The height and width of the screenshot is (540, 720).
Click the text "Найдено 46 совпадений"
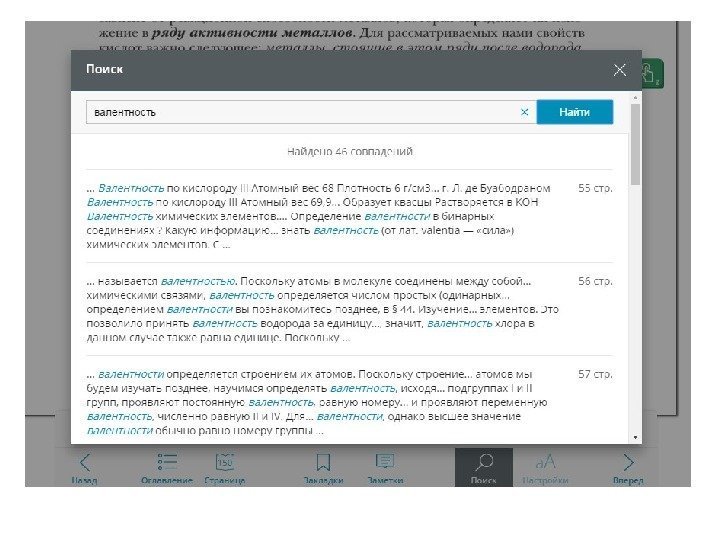349,152
